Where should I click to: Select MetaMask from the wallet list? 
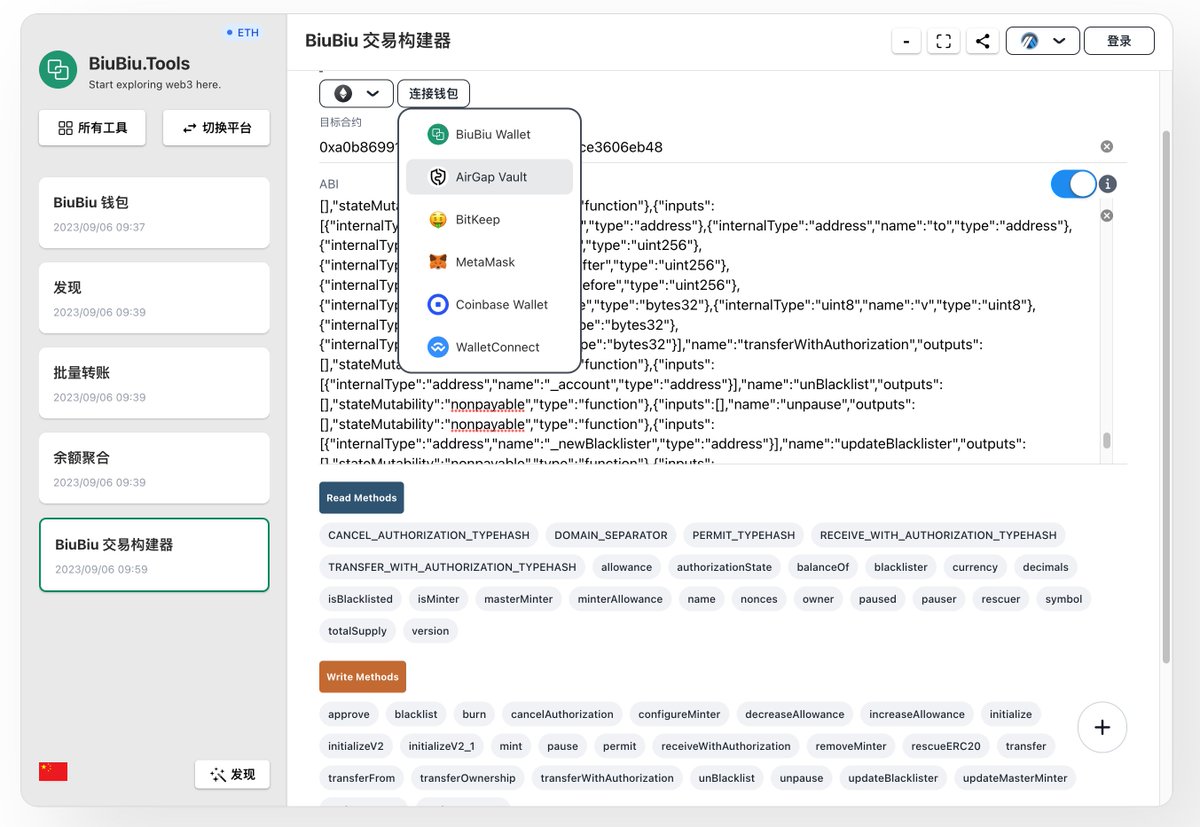(489, 262)
